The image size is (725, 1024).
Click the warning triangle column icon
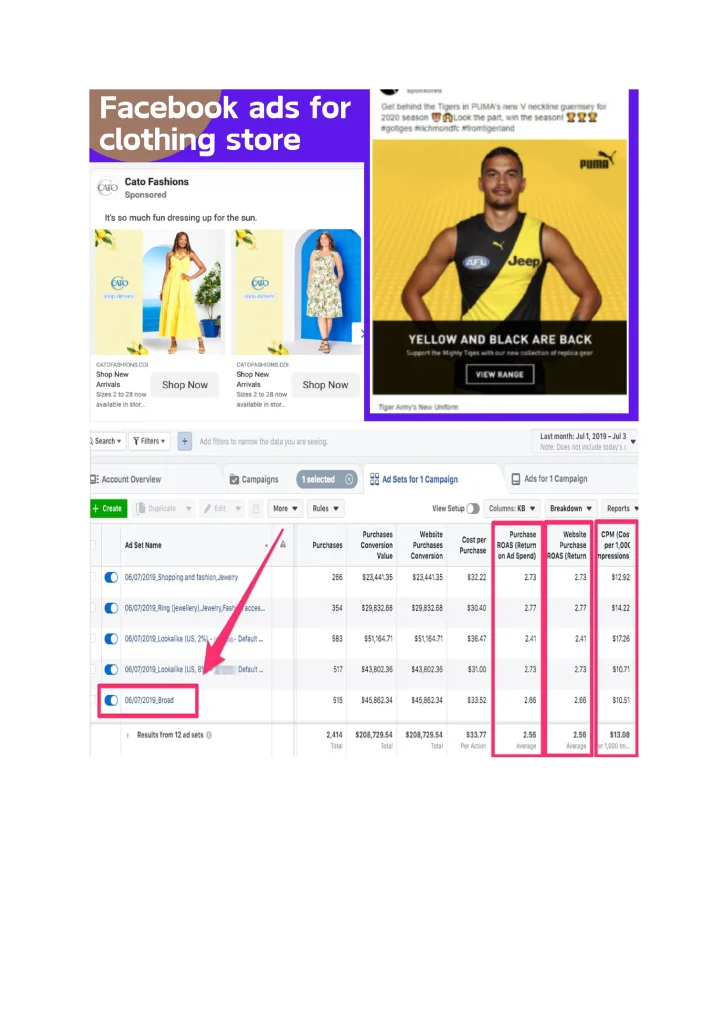pyautogui.click(x=283, y=544)
